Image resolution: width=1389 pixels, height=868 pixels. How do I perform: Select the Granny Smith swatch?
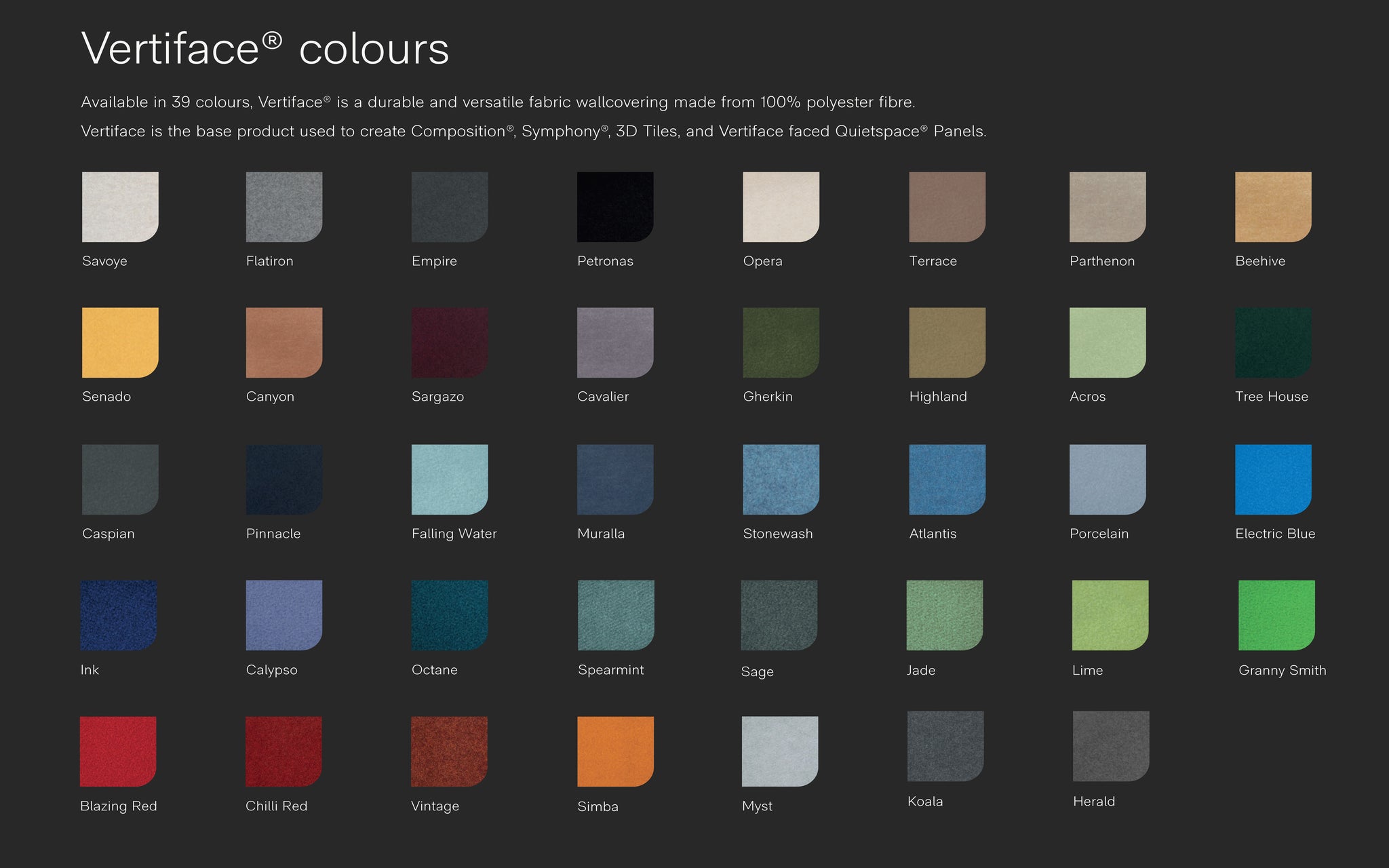[1276, 615]
